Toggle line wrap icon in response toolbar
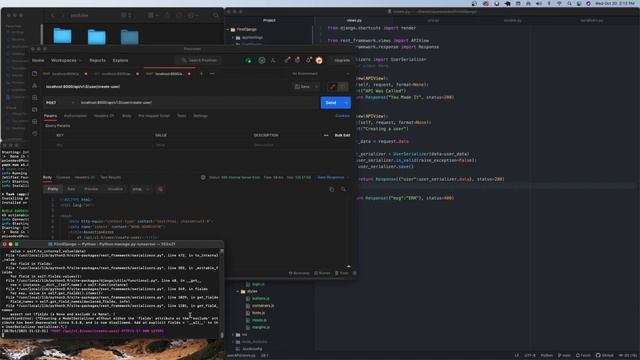The height and width of the screenshot is (360, 640). [160, 189]
